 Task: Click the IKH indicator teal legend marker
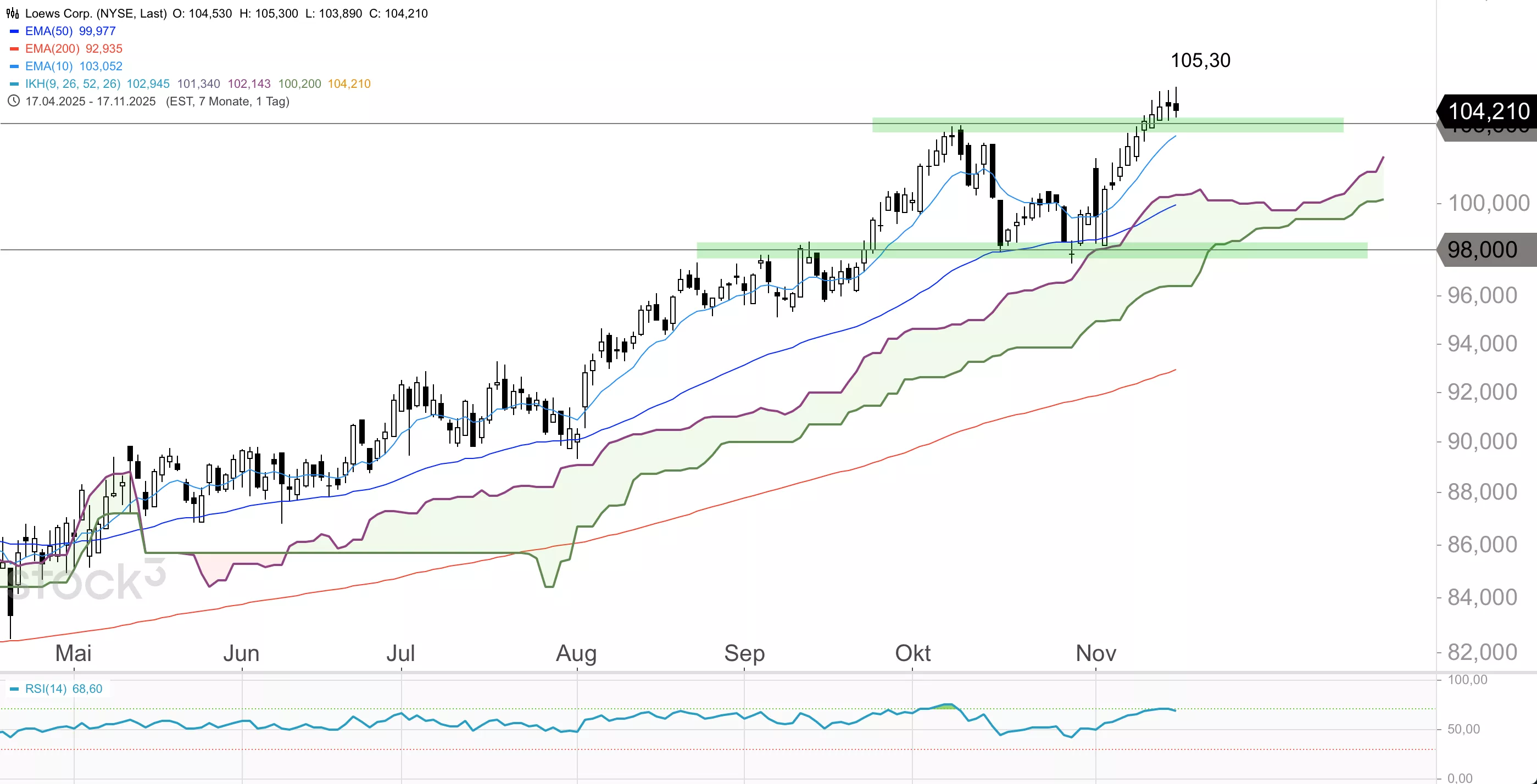pyautogui.click(x=14, y=84)
